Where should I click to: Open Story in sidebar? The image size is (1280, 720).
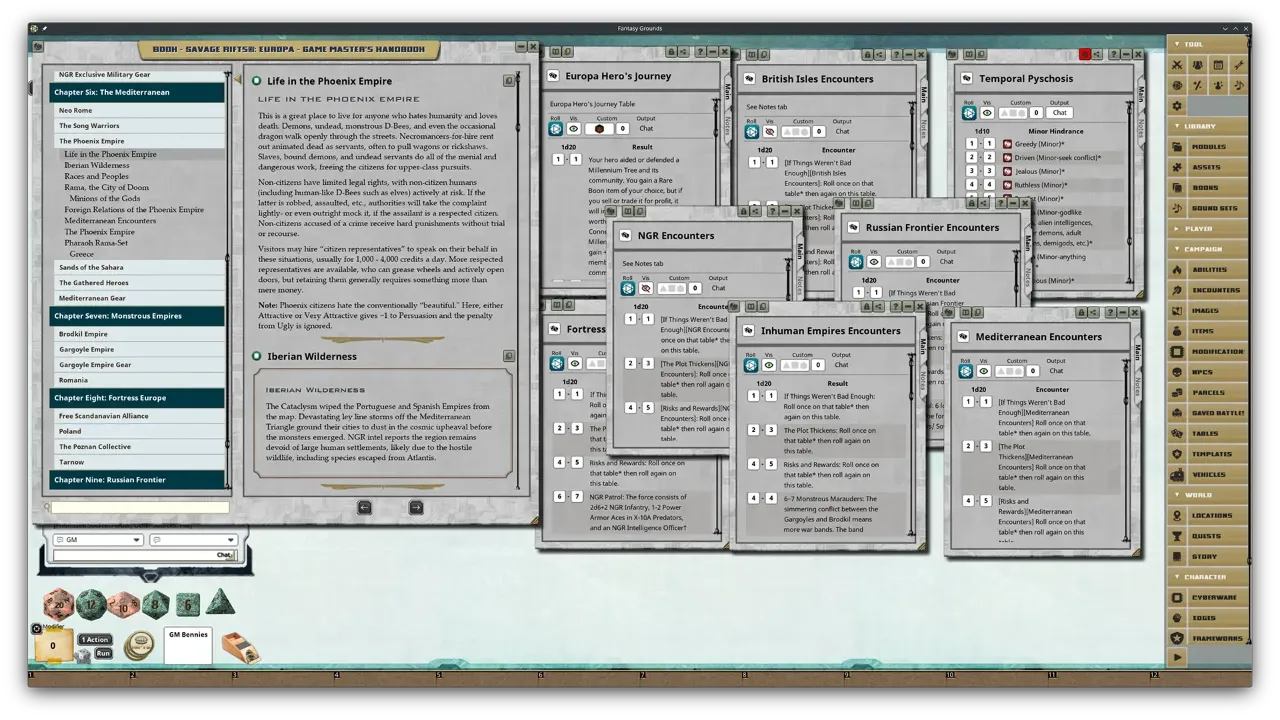click(1208, 557)
